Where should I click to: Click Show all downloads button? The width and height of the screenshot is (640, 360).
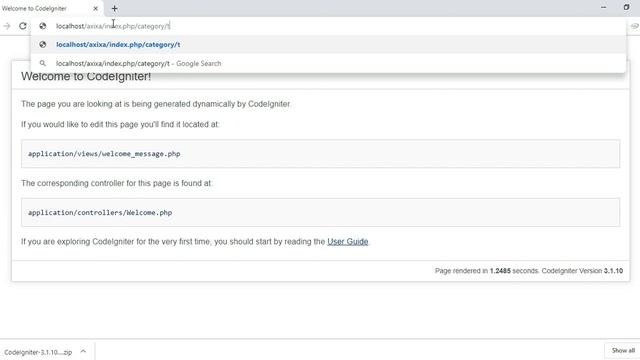[623, 351]
